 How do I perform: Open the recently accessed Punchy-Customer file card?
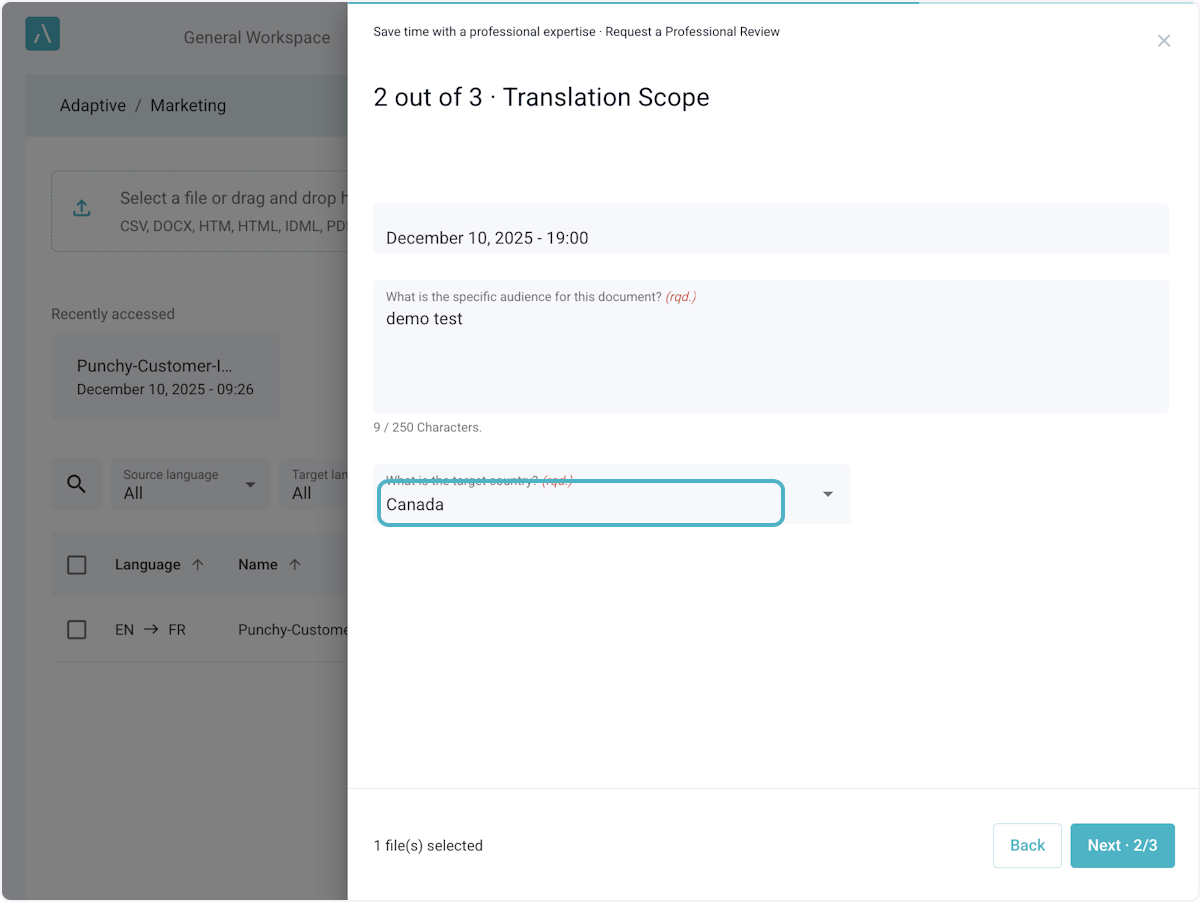(165, 376)
